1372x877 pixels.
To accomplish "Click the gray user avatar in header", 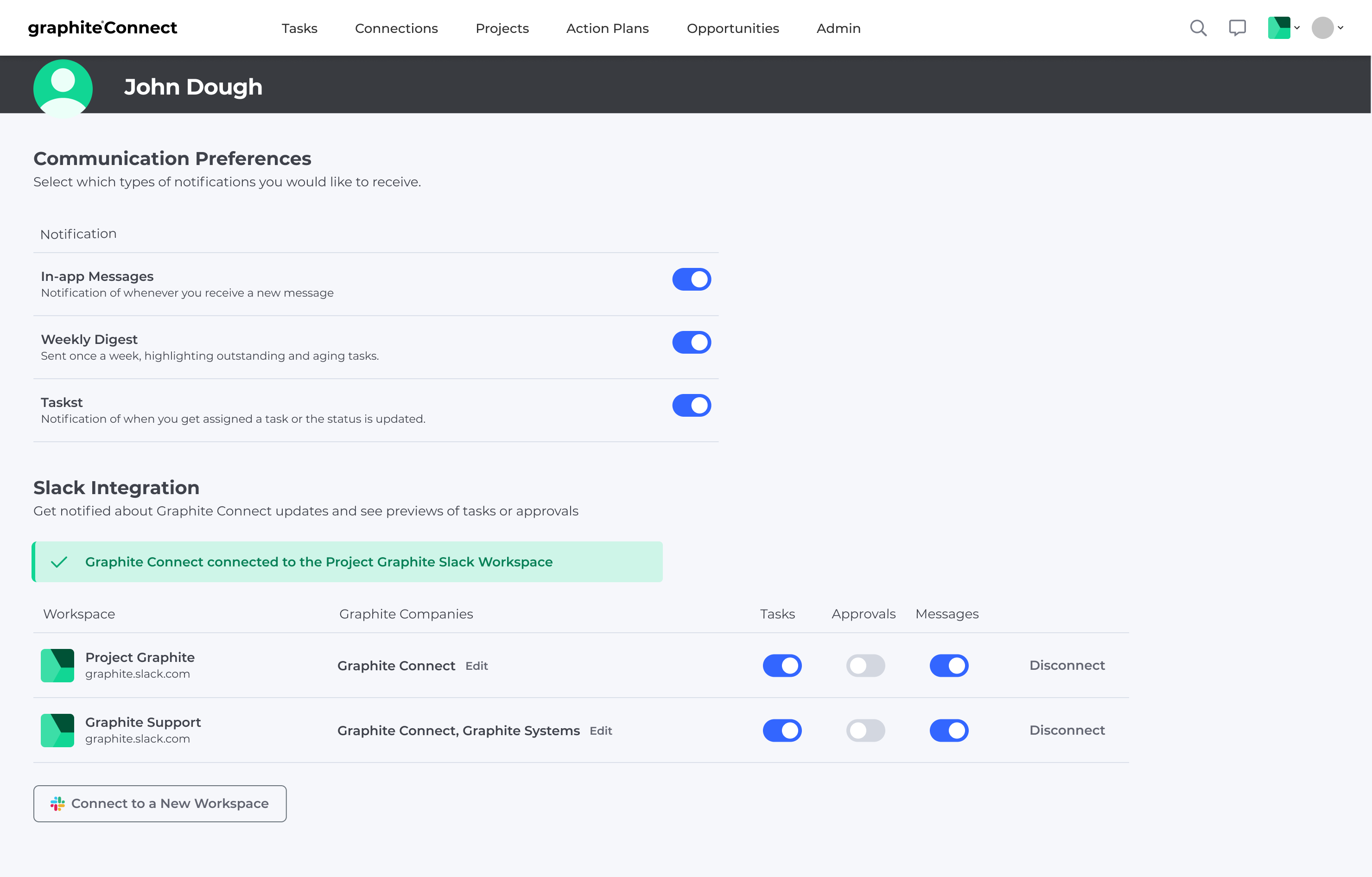I will point(1322,28).
